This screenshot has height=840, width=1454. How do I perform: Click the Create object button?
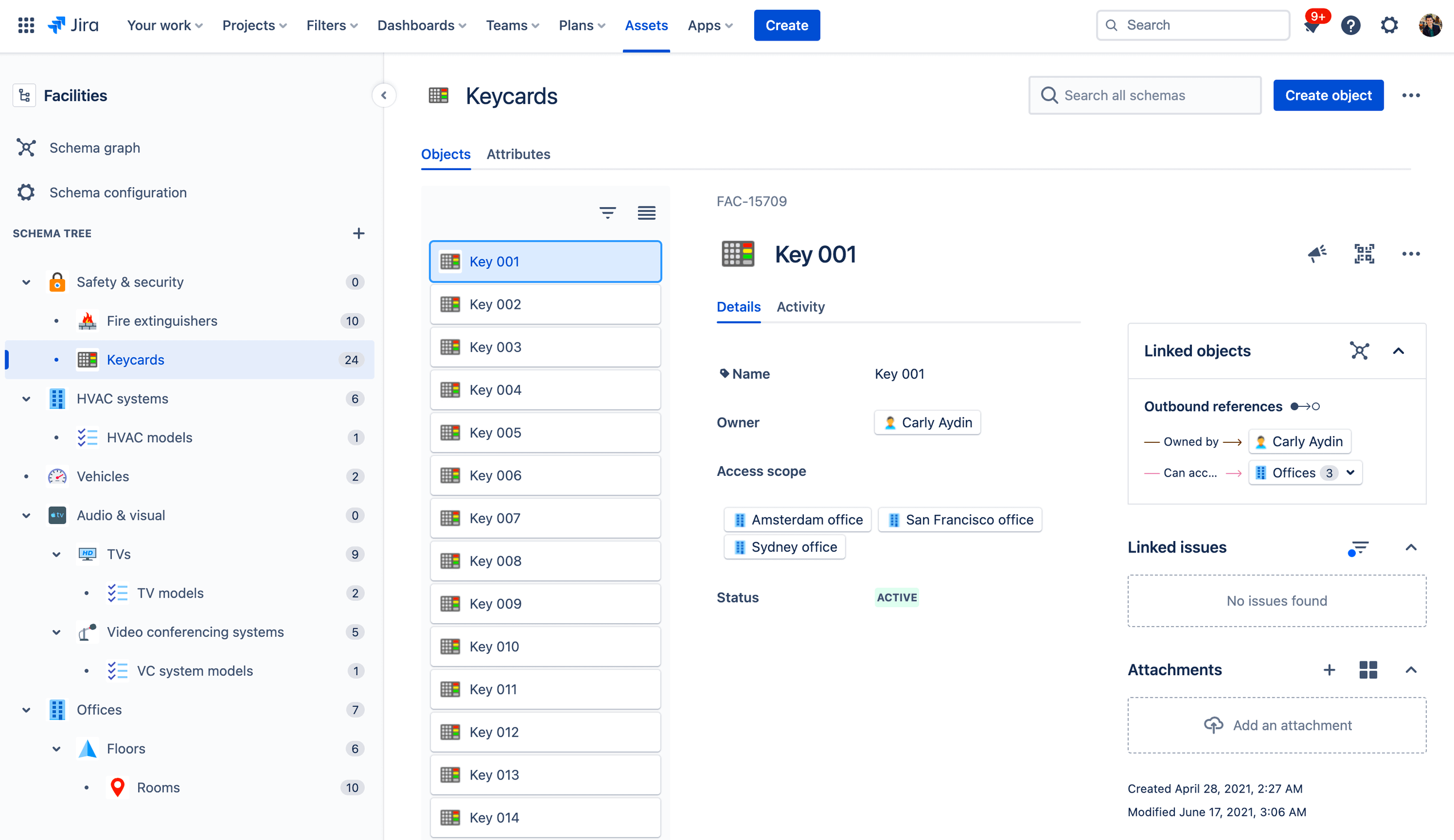point(1329,95)
